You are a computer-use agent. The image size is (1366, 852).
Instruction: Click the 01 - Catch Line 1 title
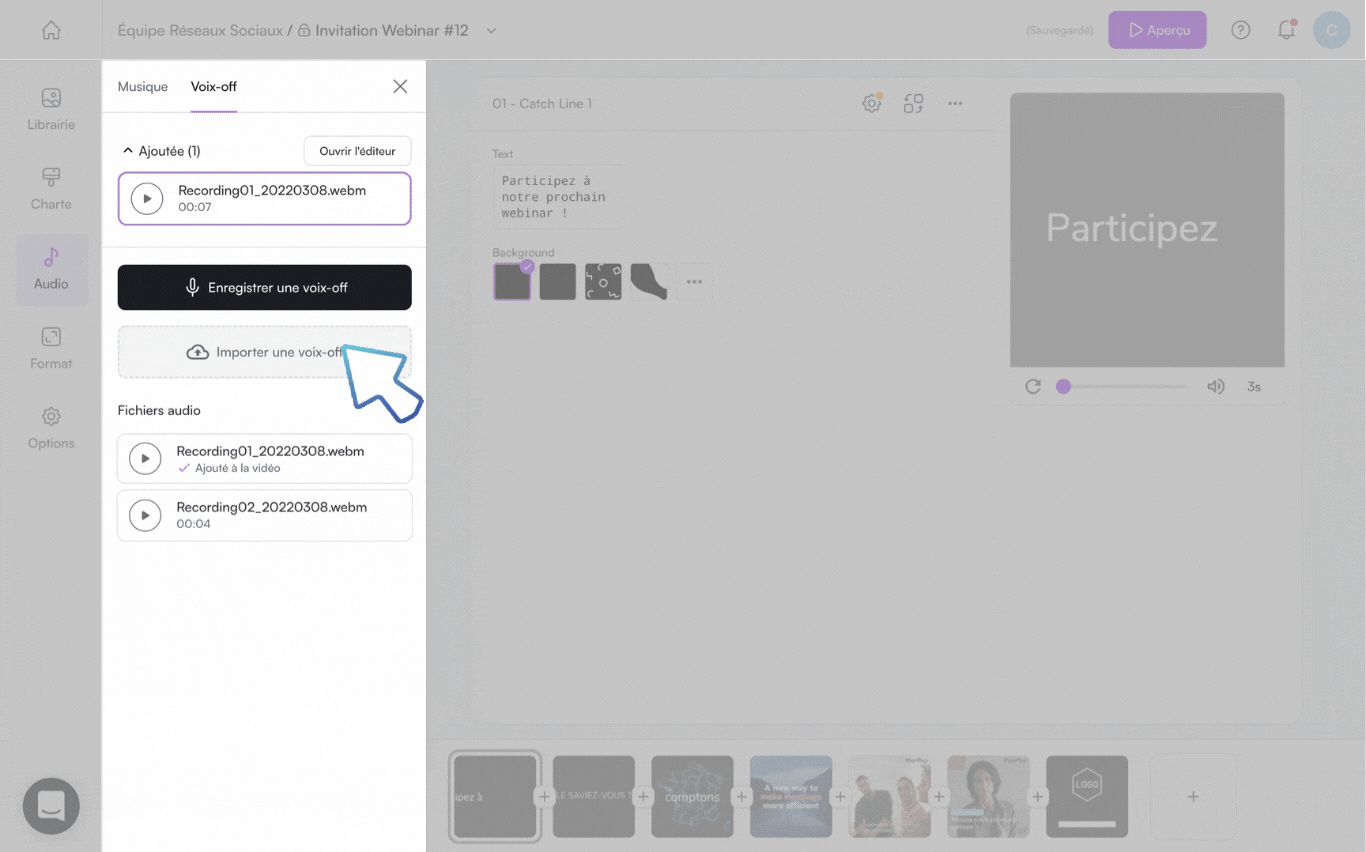coord(542,104)
